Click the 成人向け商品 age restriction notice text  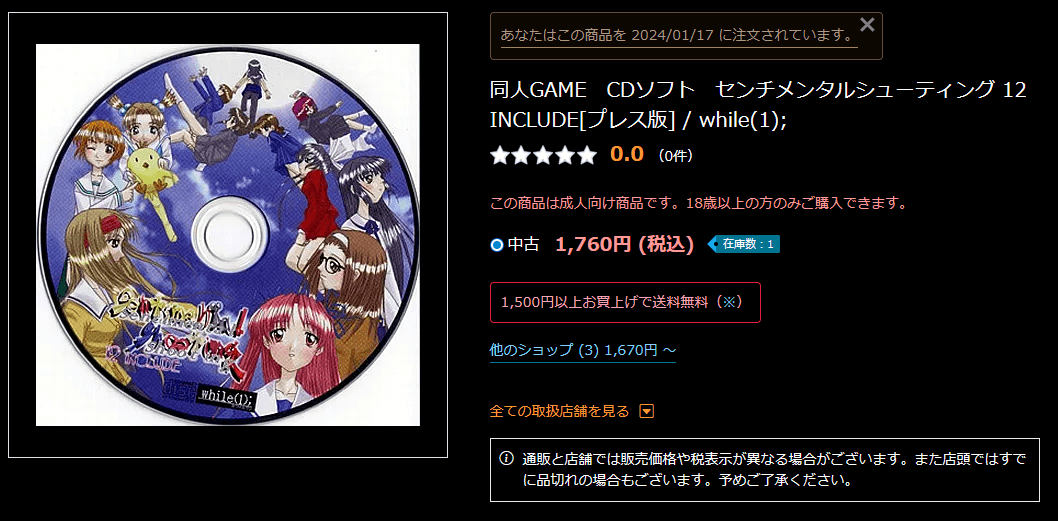698,202
